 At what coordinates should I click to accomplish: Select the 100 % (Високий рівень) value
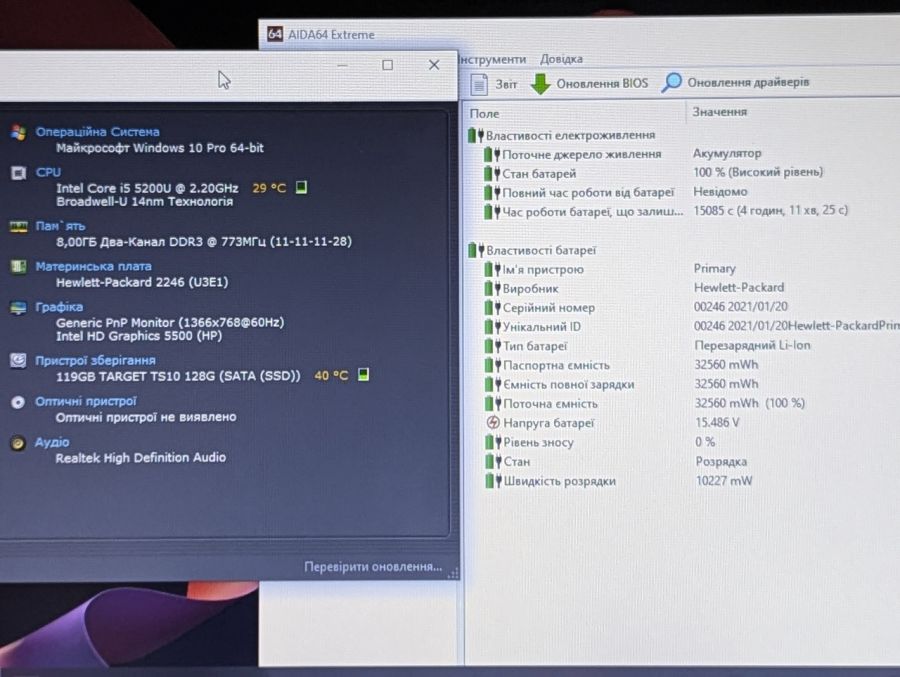(x=758, y=172)
